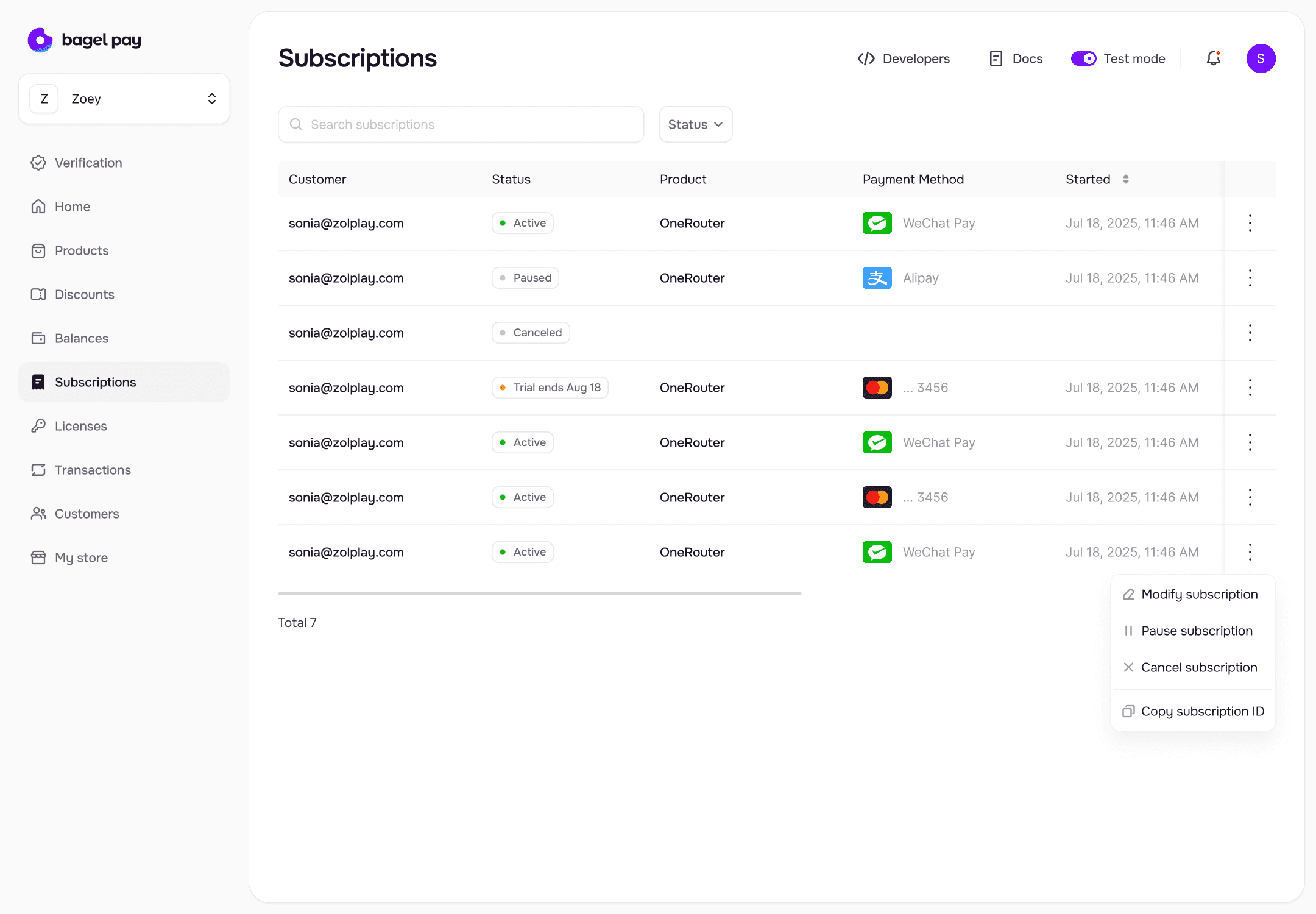Click the search magnifier icon
This screenshot has height=914, width=1316.
[x=297, y=124]
